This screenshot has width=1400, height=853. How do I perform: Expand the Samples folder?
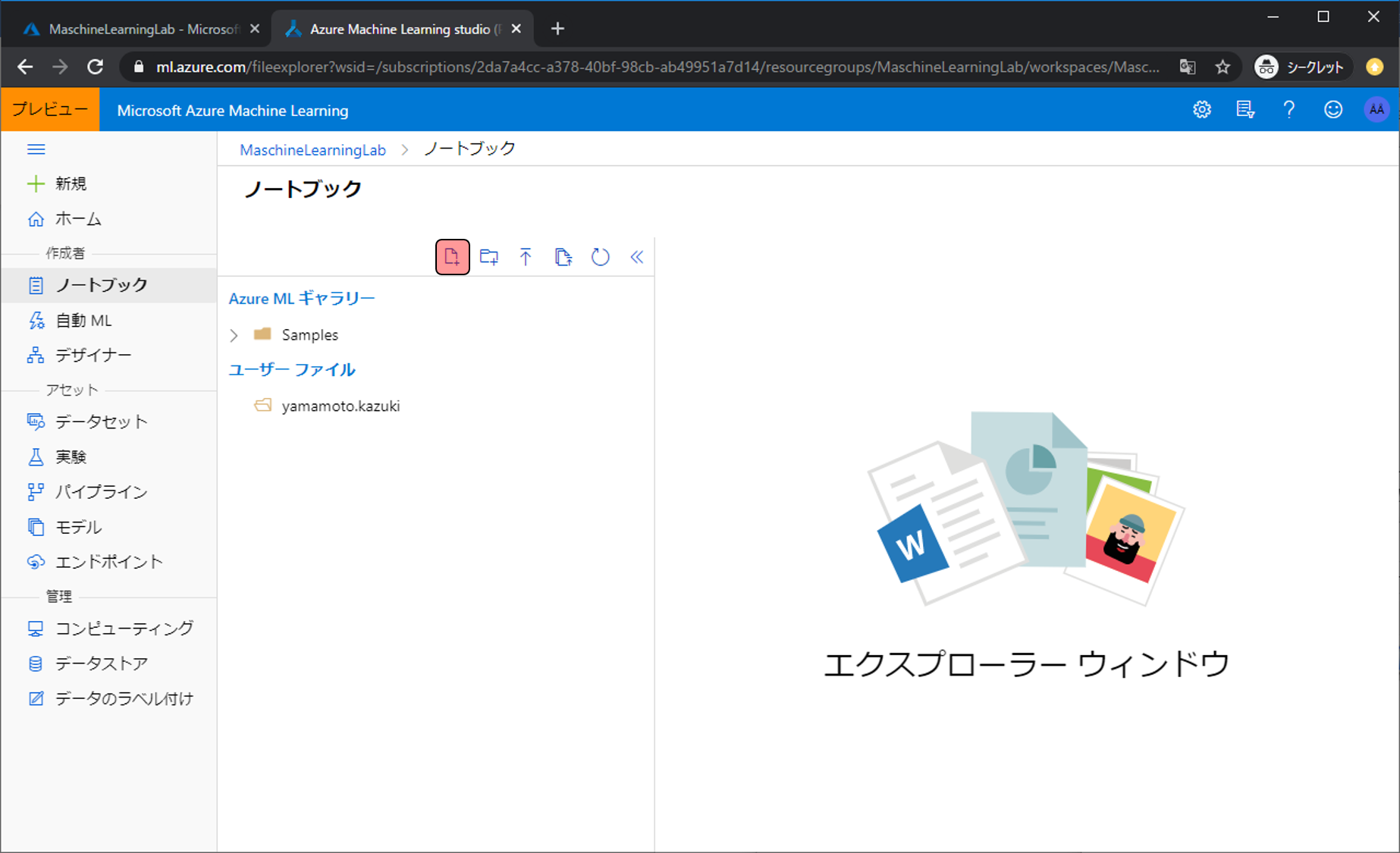pyautogui.click(x=234, y=335)
